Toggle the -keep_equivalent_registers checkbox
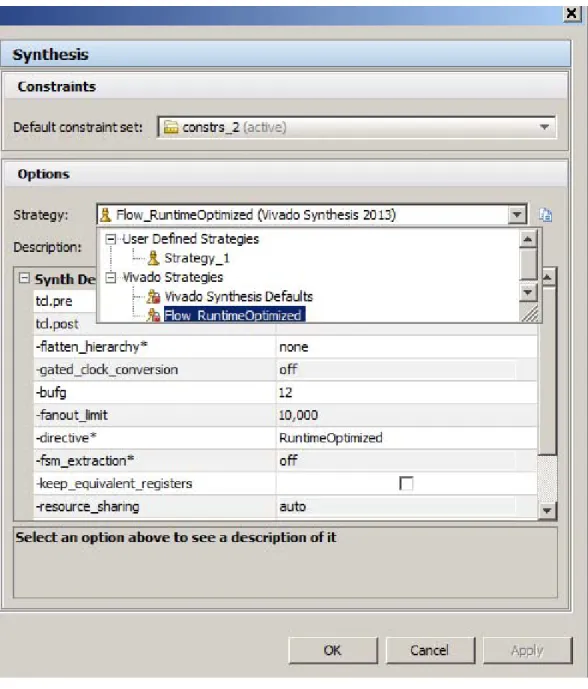 406,483
